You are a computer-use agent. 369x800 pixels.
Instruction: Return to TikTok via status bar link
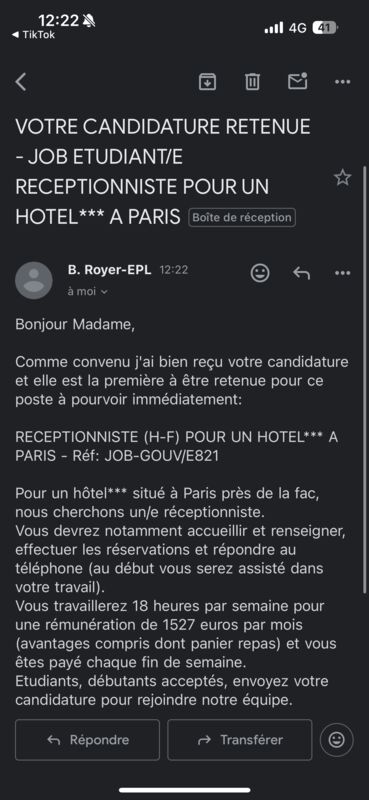coord(33,35)
